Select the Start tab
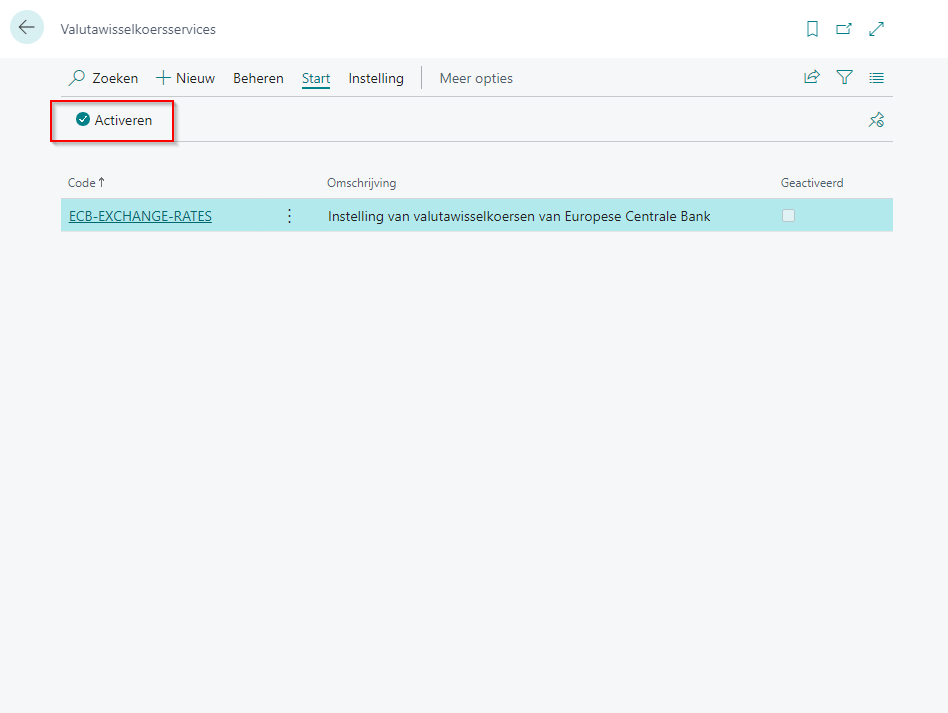The width and height of the screenshot is (948, 713). (316, 78)
